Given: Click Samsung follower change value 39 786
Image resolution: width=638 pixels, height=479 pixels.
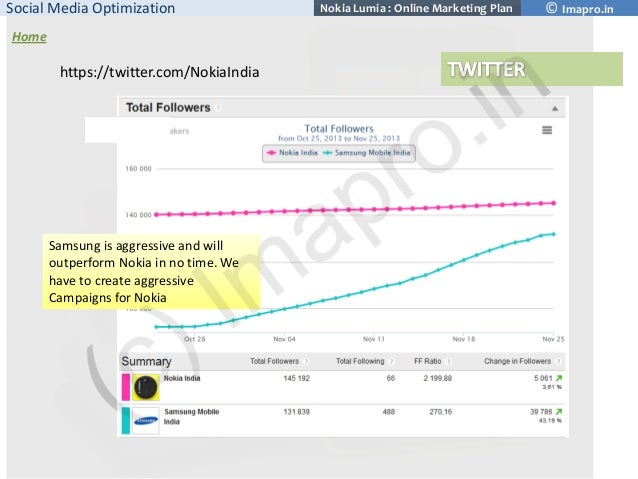Looking at the screenshot, I should [x=541, y=412].
